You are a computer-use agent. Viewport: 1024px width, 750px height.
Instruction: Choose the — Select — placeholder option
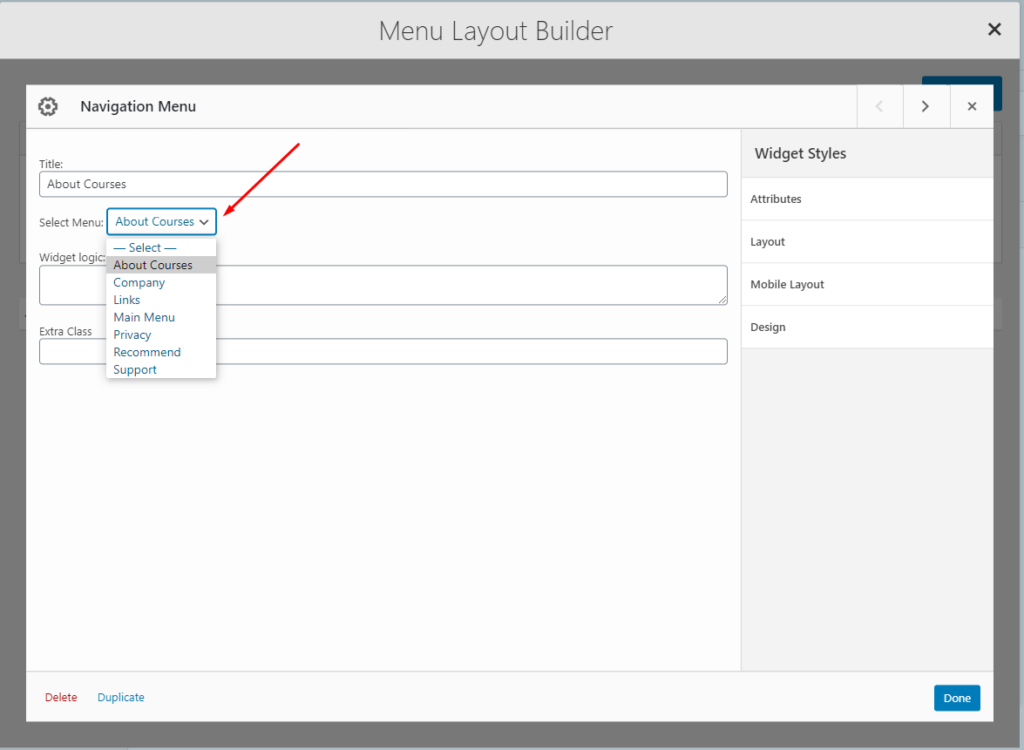[143, 247]
